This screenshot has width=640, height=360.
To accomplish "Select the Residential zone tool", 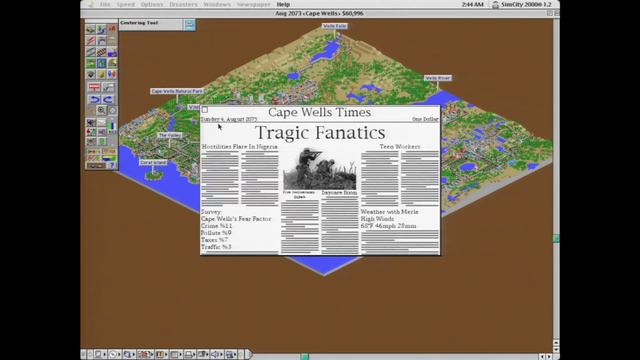I will click(90, 63).
